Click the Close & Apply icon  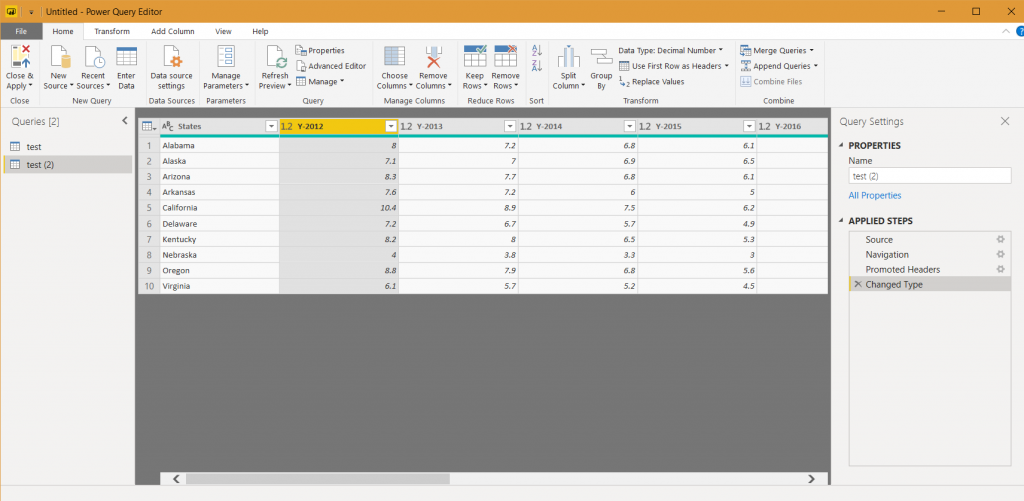19,56
